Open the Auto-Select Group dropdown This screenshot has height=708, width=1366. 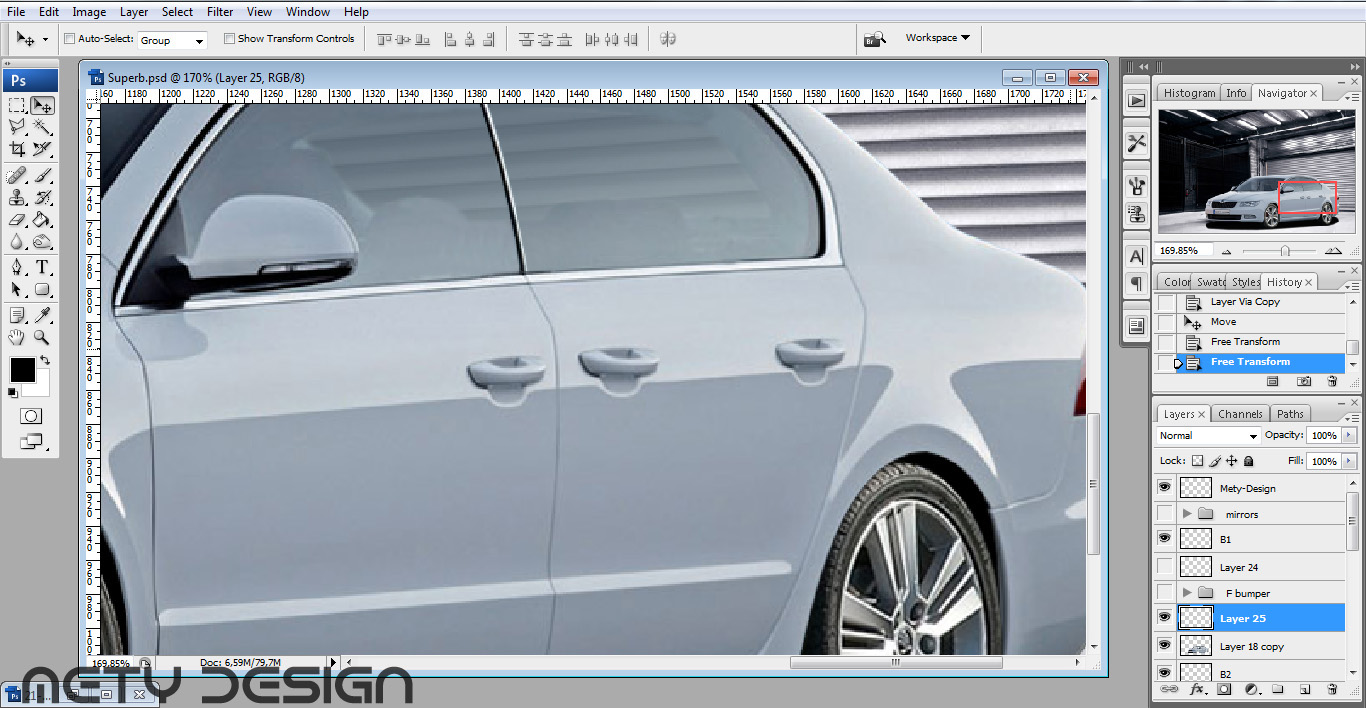[171, 40]
